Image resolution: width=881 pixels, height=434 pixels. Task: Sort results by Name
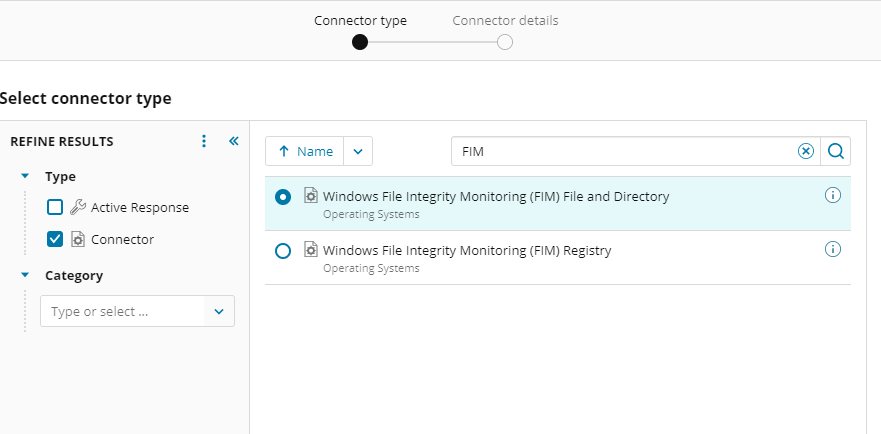click(305, 151)
